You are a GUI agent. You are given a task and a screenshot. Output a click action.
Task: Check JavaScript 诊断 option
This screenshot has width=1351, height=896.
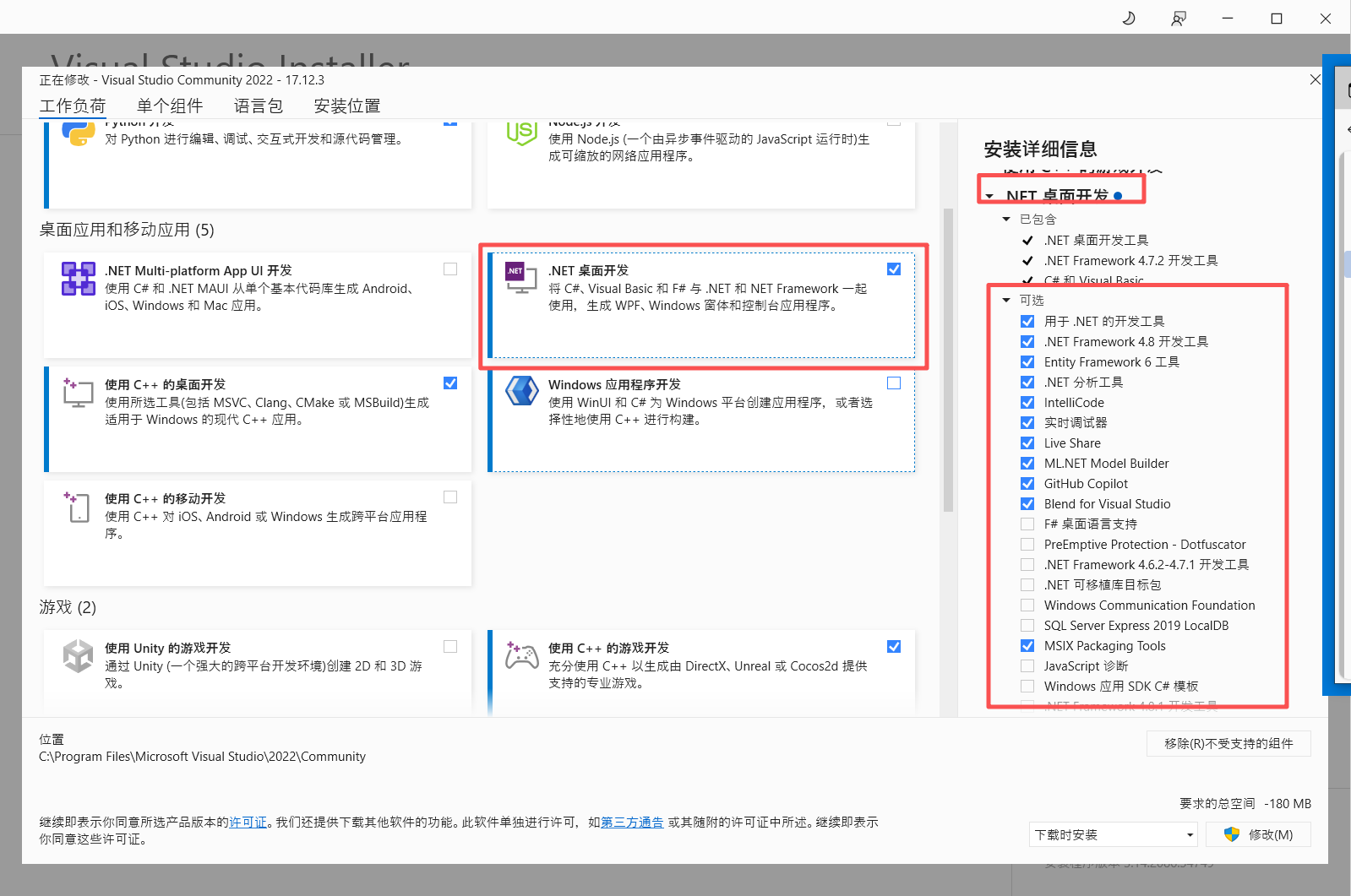click(1027, 666)
